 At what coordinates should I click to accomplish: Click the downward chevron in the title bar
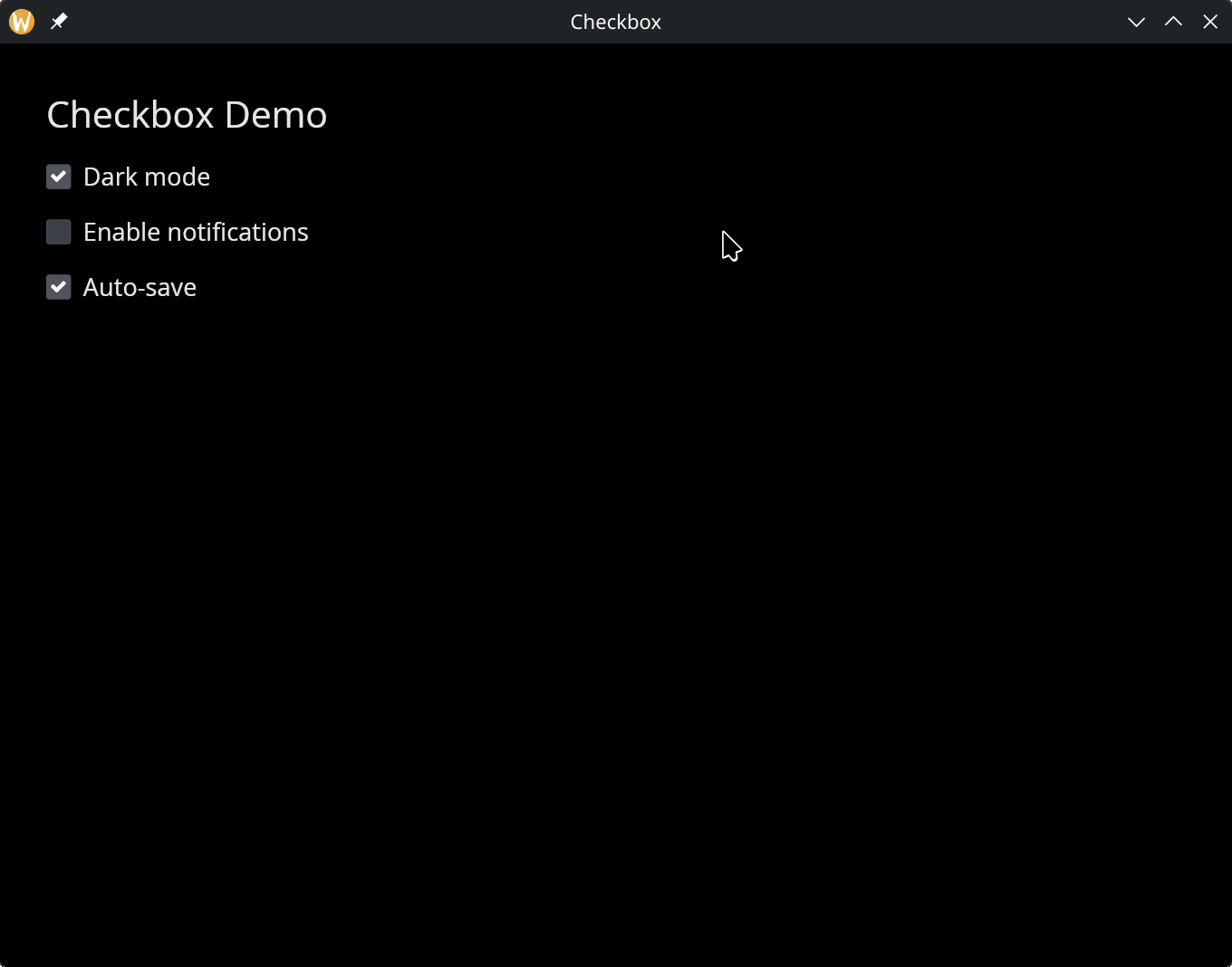(x=1136, y=21)
